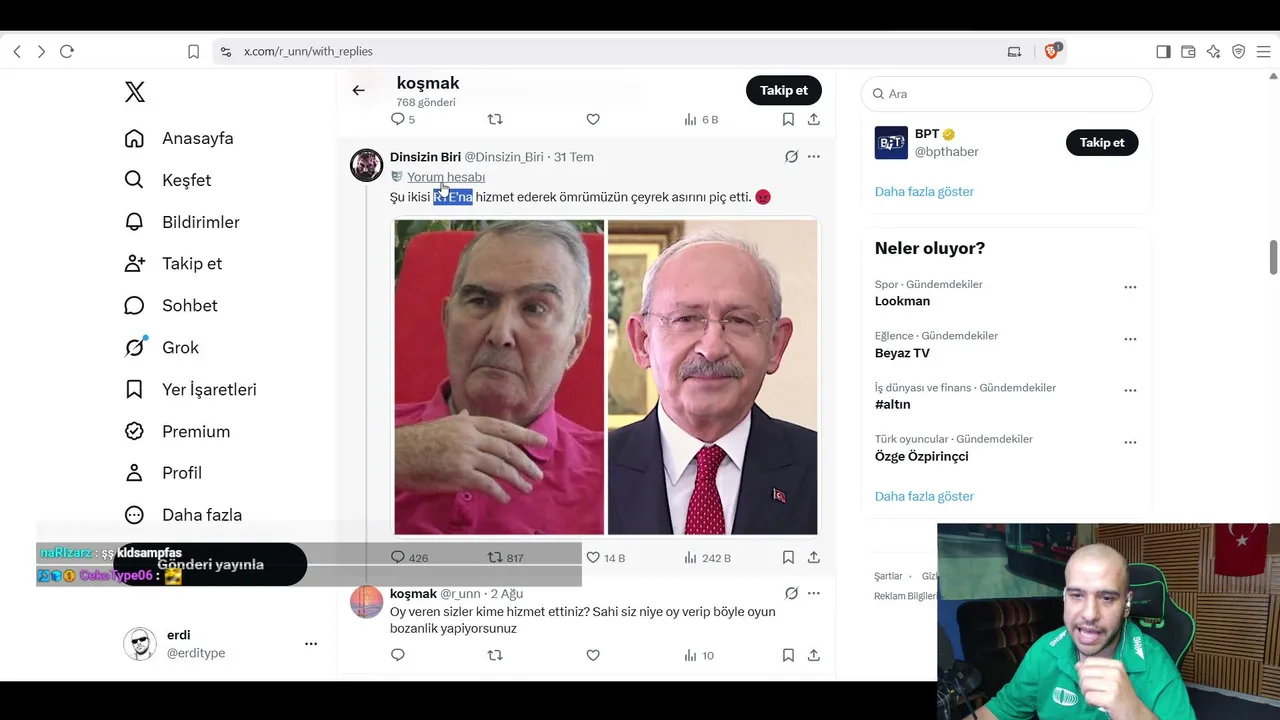Image resolution: width=1280 pixels, height=720 pixels.
Task: Open Sohbet in the sidebar
Action: 171,305
